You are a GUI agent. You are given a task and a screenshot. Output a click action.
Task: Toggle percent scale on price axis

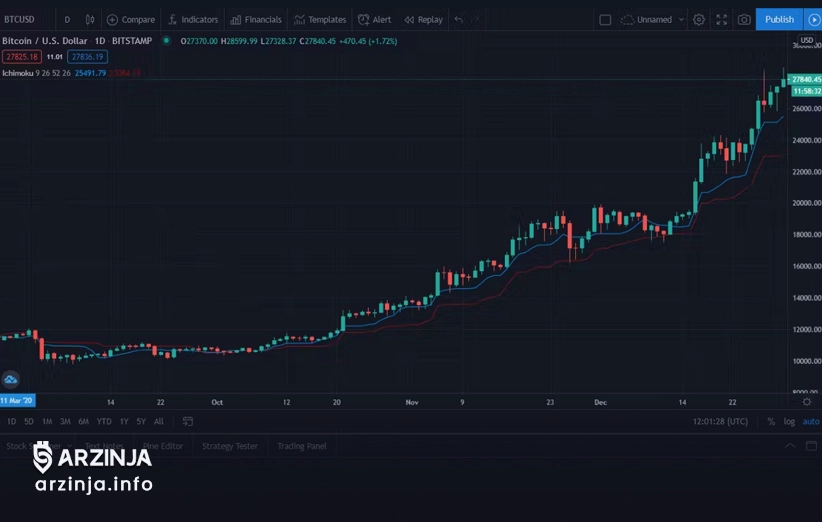(x=771, y=421)
